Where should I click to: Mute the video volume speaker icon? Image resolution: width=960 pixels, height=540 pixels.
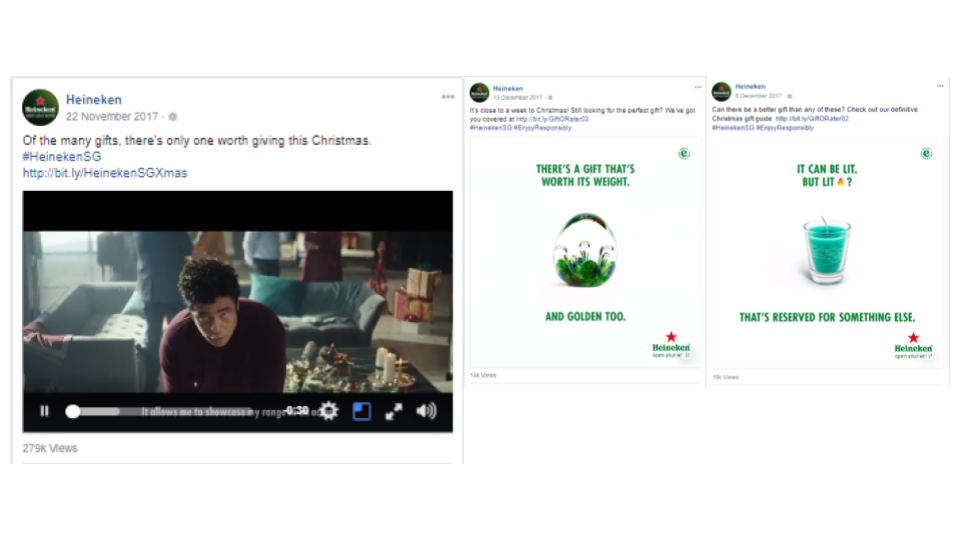426,411
